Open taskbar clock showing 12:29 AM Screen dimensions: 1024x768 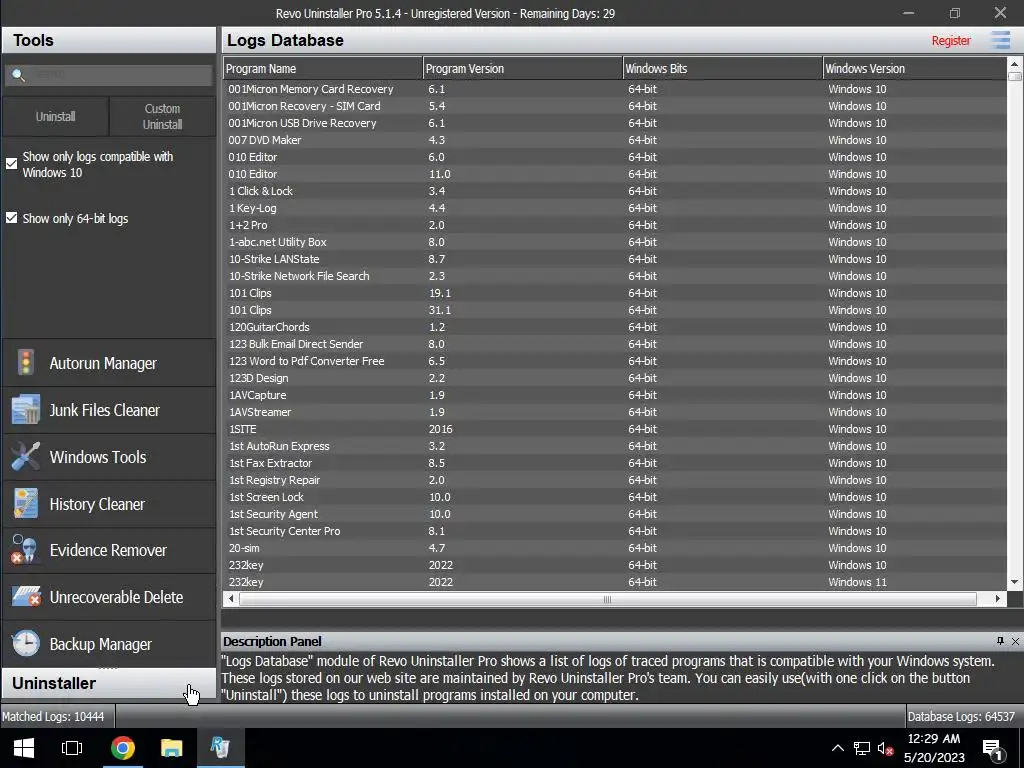pyautogui.click(x=934, y=748)
